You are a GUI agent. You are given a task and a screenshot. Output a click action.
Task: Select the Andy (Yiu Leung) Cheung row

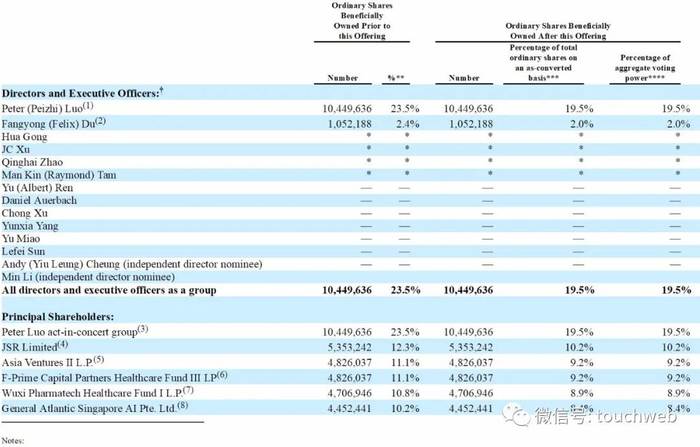click(x=350, y=264)
